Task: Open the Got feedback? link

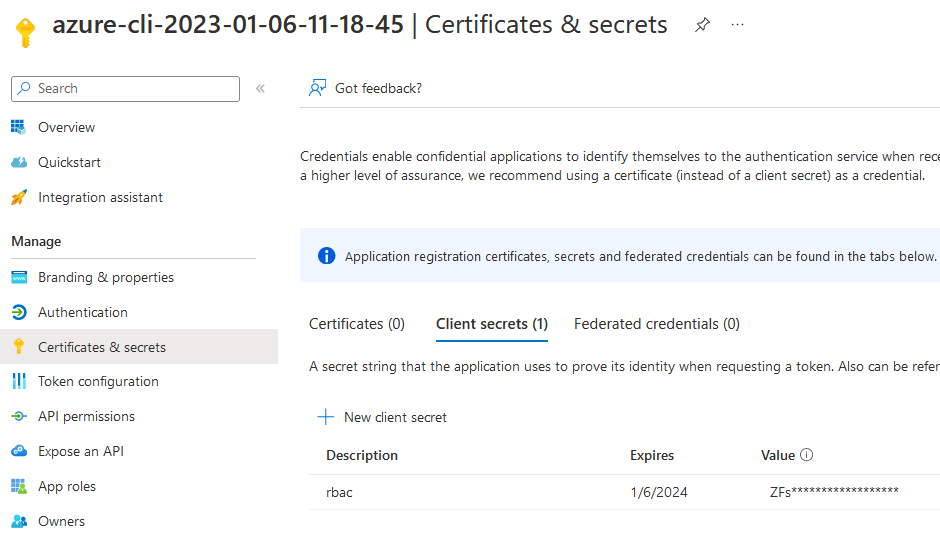Action: click(x=378, y=88)
